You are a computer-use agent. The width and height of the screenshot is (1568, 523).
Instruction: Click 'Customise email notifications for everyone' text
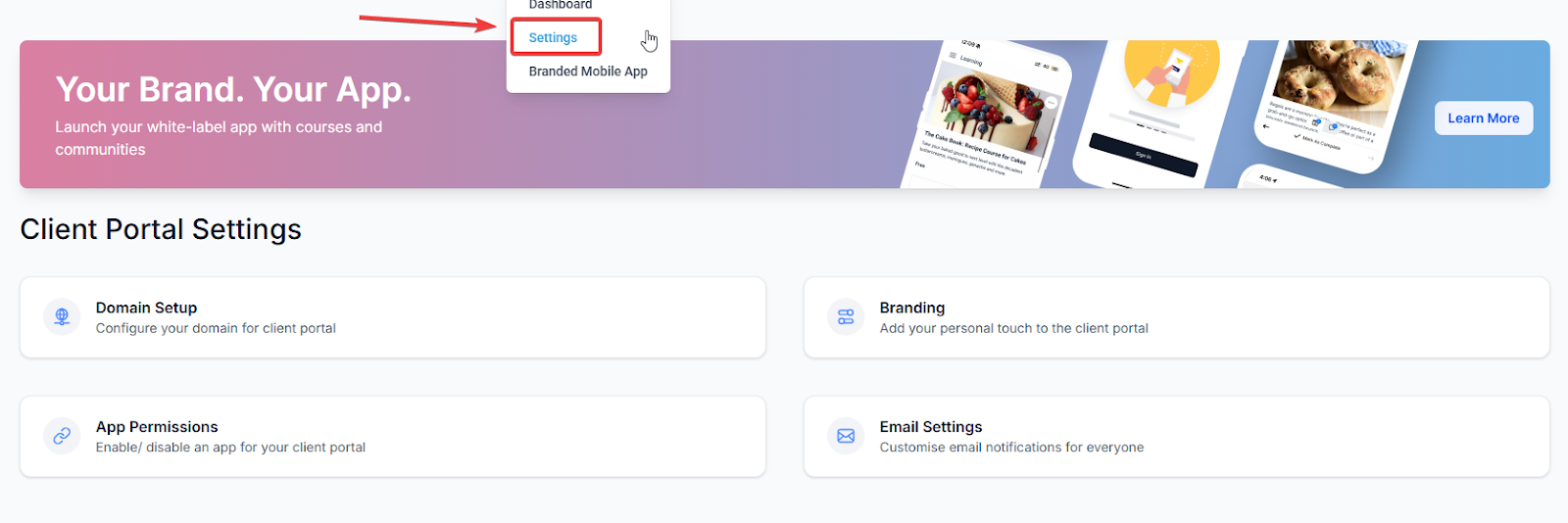1011,448
